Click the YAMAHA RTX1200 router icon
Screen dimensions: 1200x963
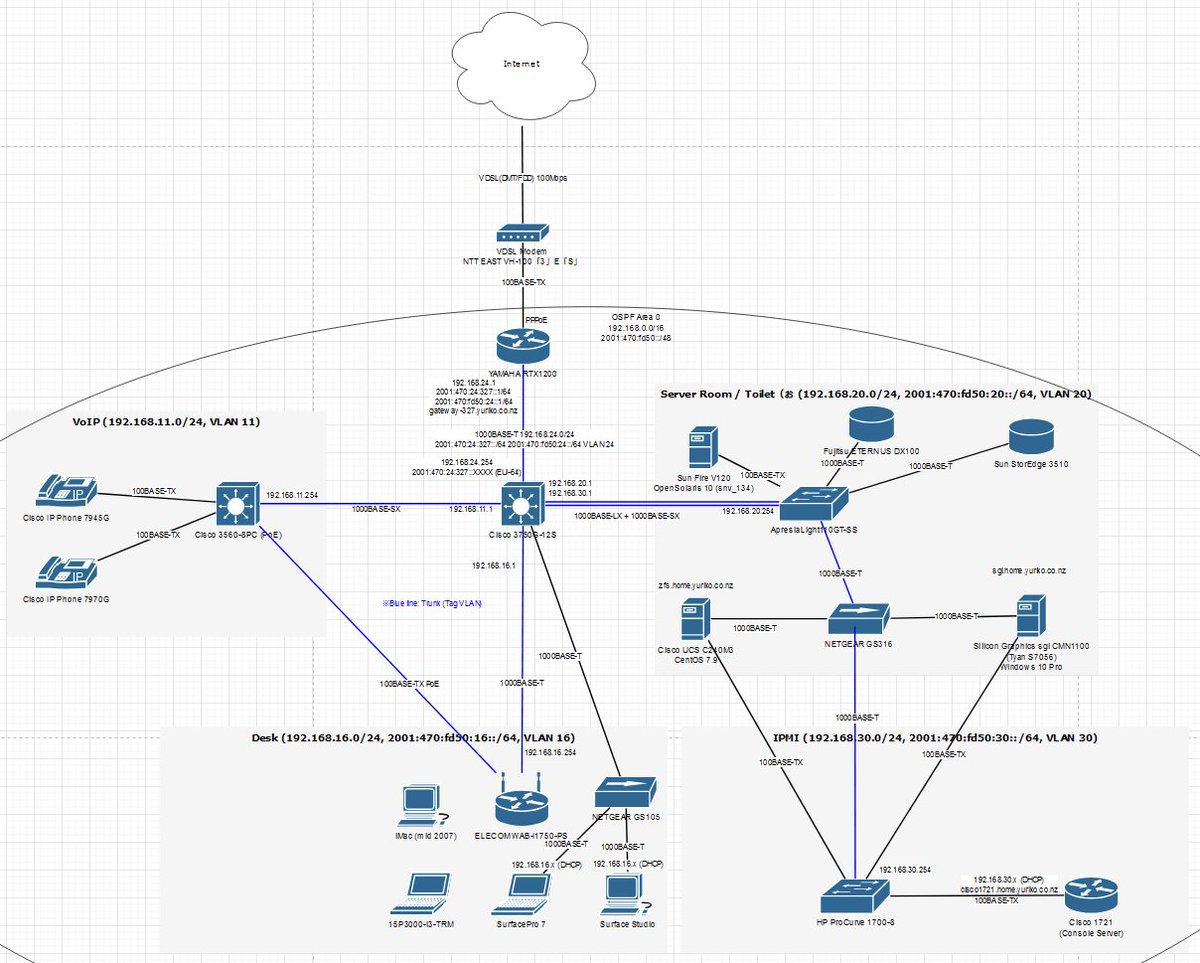click(x=522, y=345)
